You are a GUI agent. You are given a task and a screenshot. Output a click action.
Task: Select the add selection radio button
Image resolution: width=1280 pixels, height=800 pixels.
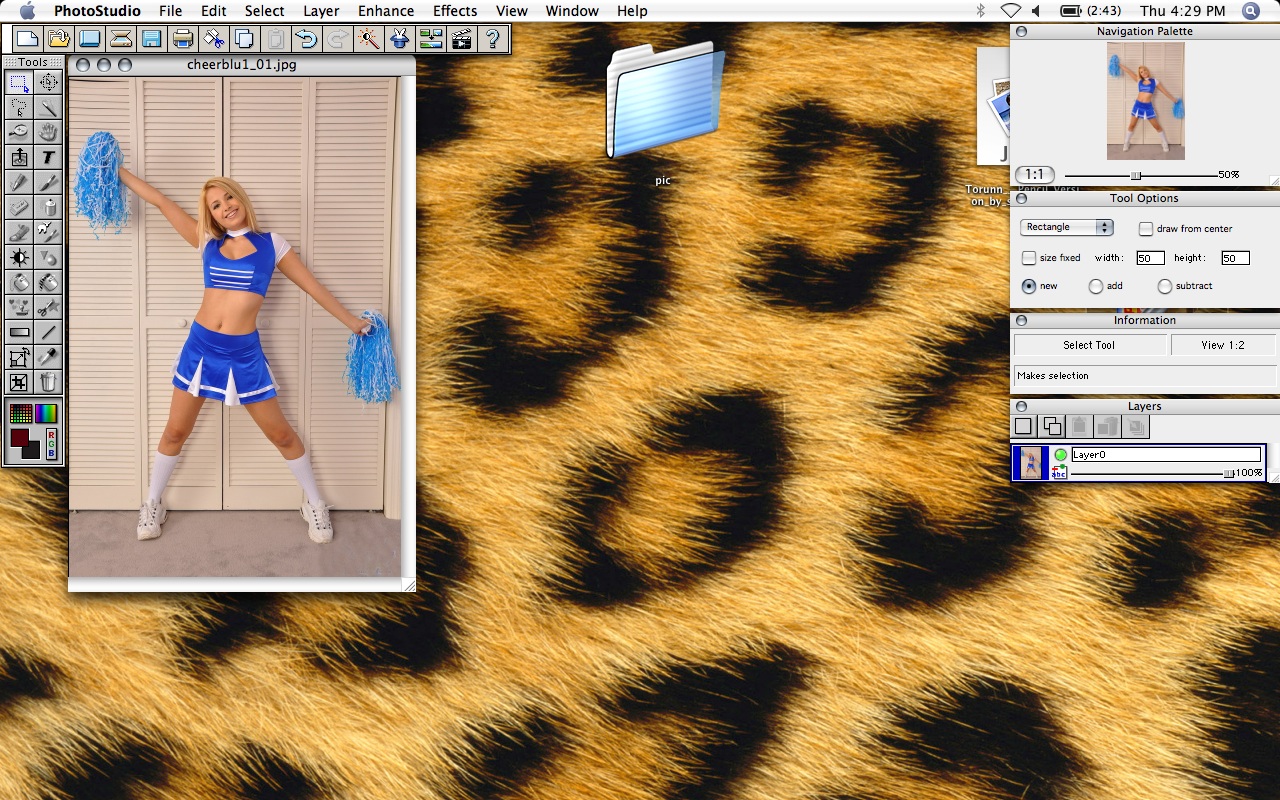pyautogui.click(x=1096, y=286)
